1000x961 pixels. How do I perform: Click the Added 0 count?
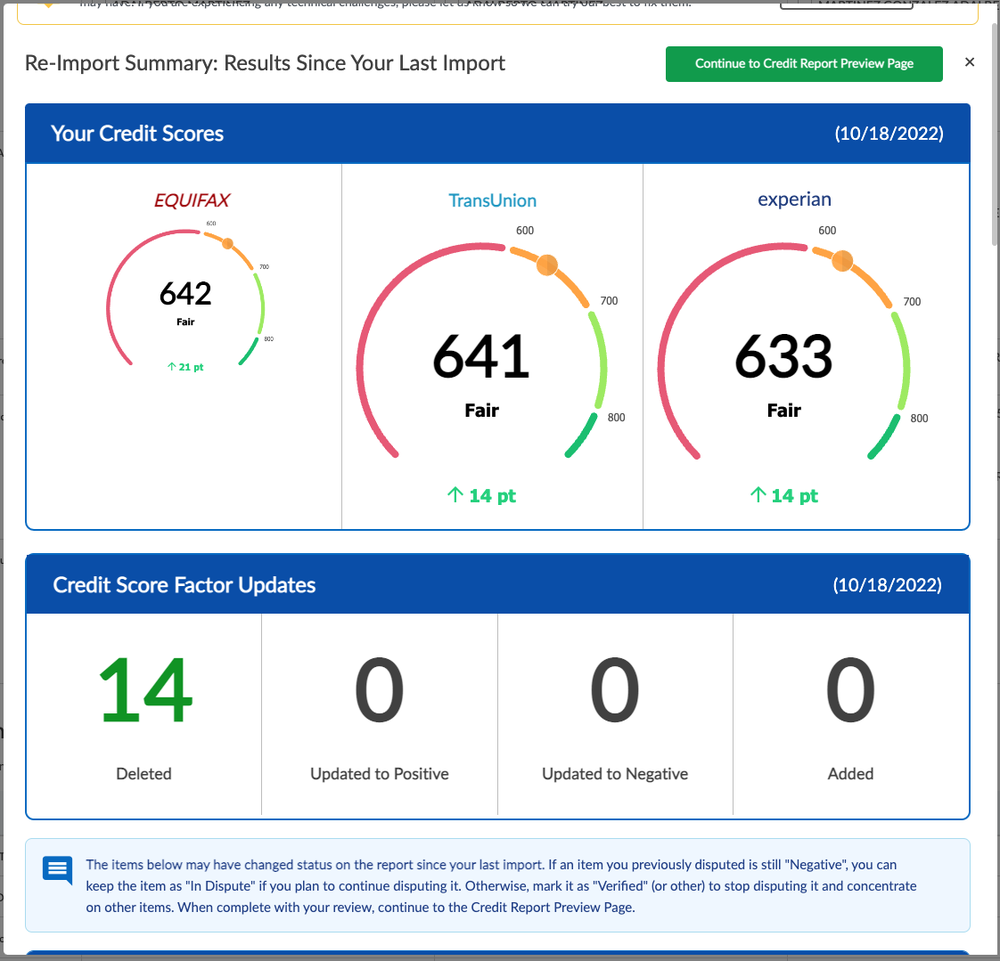point(850,691)
